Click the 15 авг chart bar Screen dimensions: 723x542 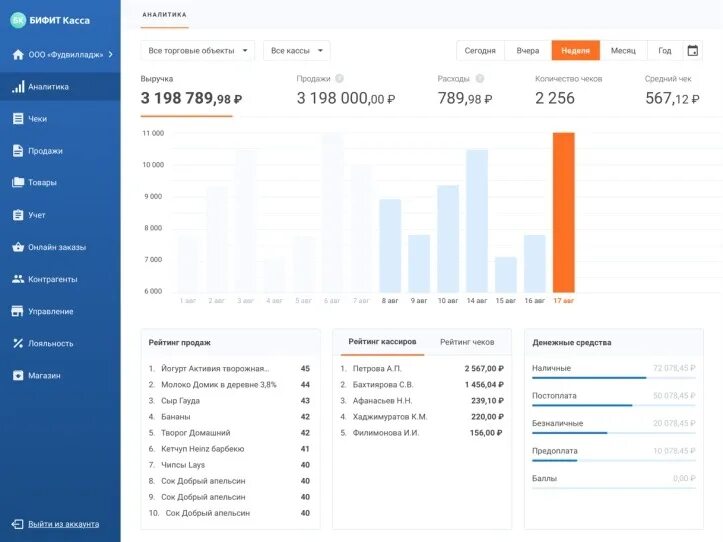click(x=506, y=274)
